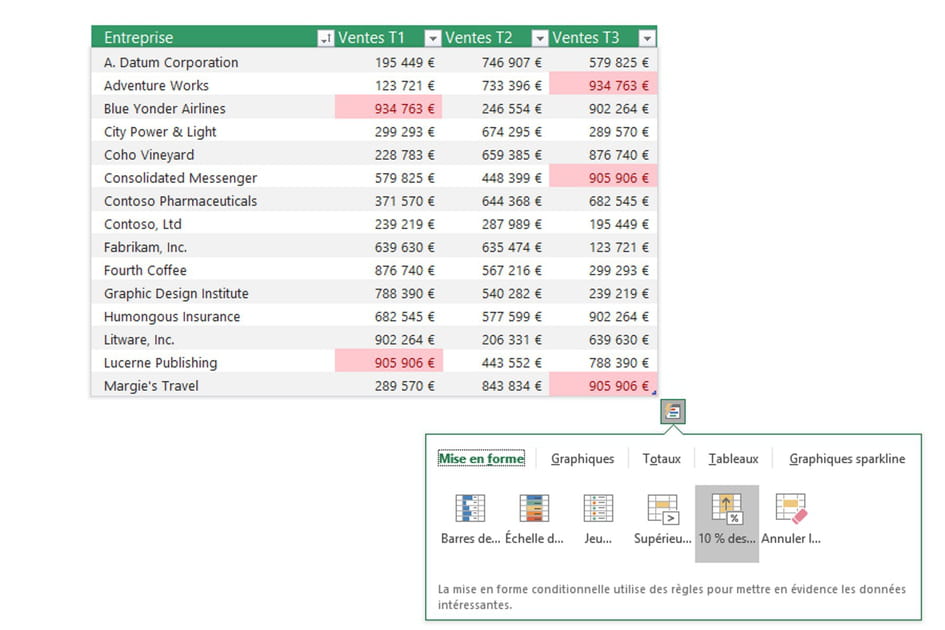Open the Ventes T2 filter dropdown
945x630 pixels.
539,37
